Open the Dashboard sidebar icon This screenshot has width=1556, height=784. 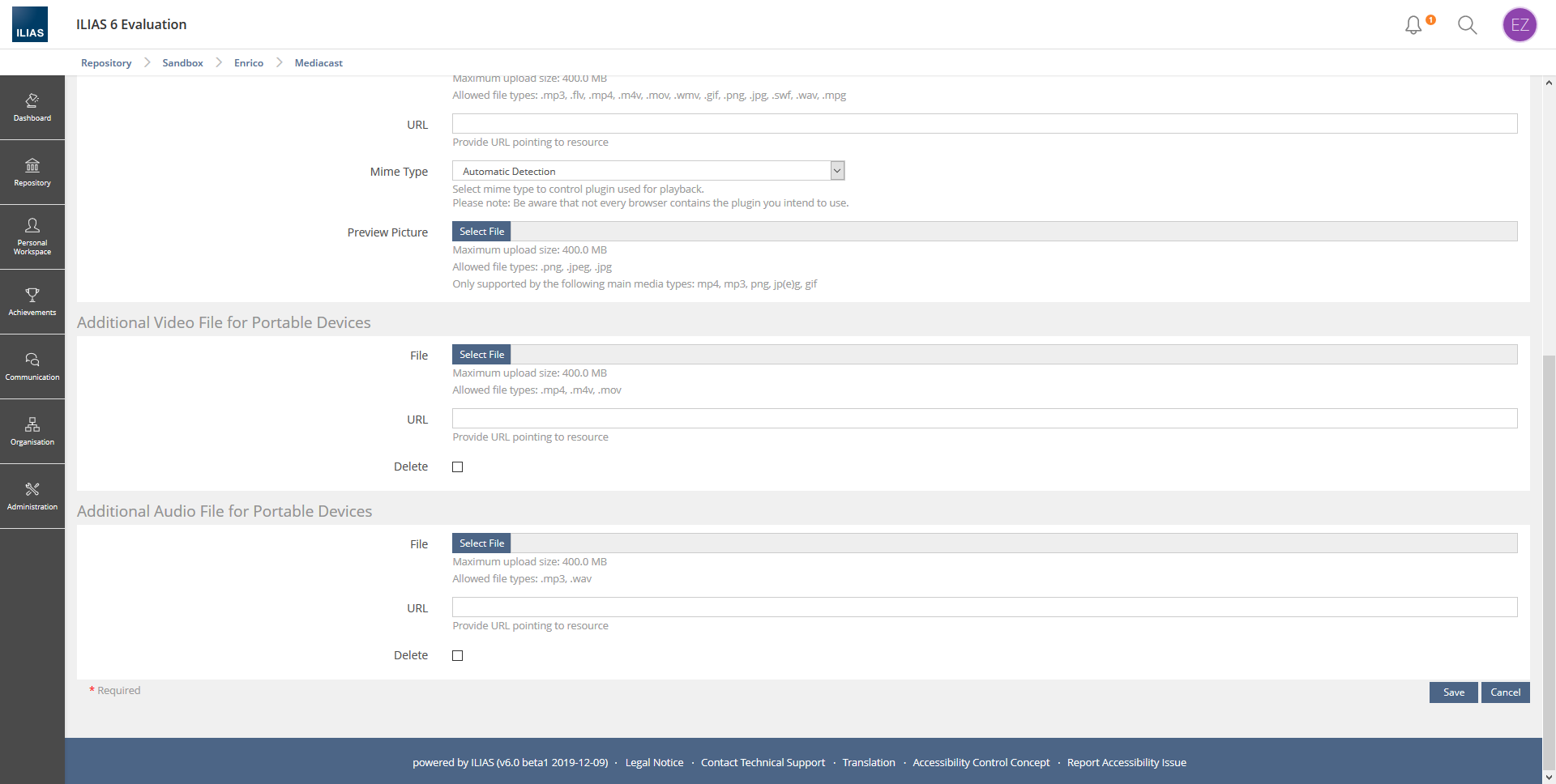[32, 107]
